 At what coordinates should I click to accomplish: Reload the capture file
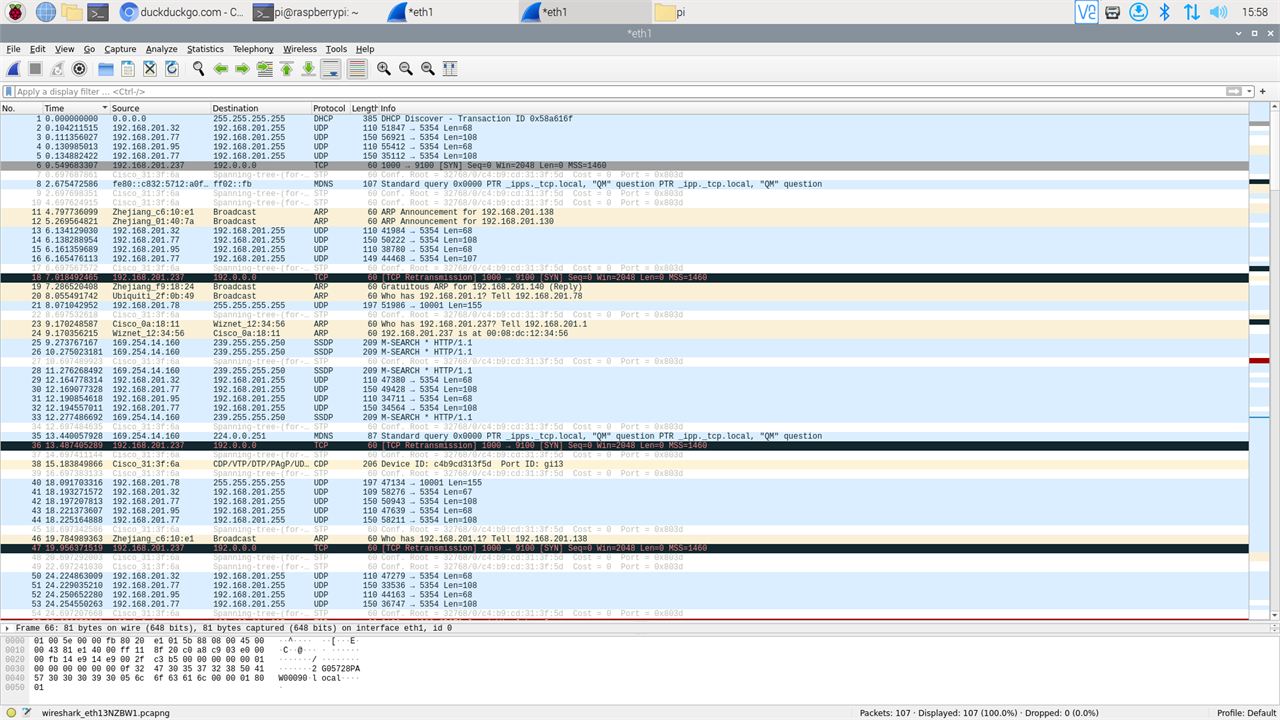pos(171,69)
